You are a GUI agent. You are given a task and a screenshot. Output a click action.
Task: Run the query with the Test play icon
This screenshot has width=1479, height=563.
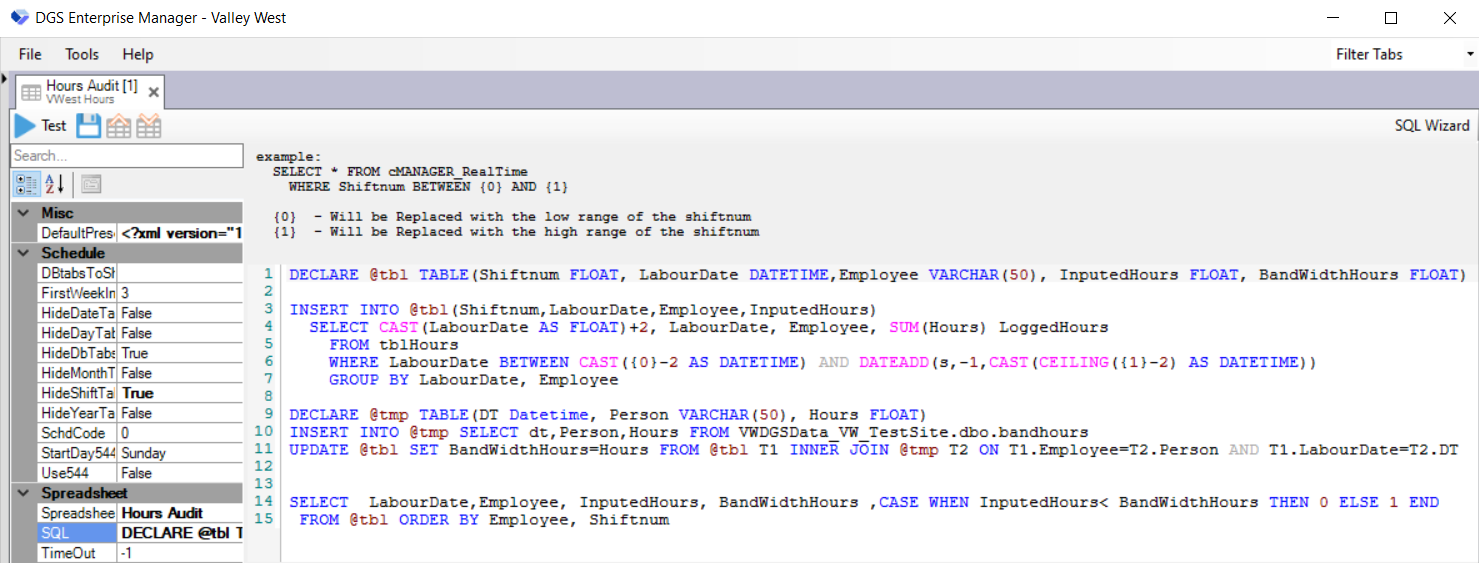[25, 126]
